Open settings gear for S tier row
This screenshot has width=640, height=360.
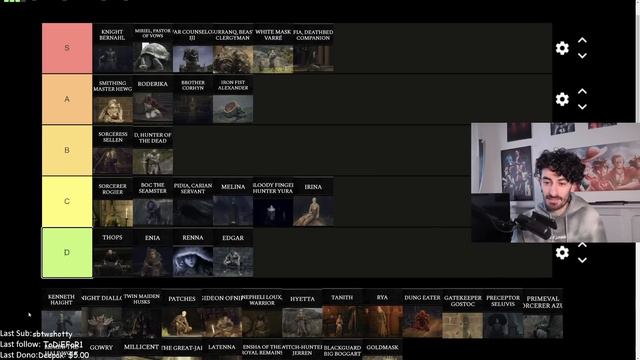click(x=562, y=48)
